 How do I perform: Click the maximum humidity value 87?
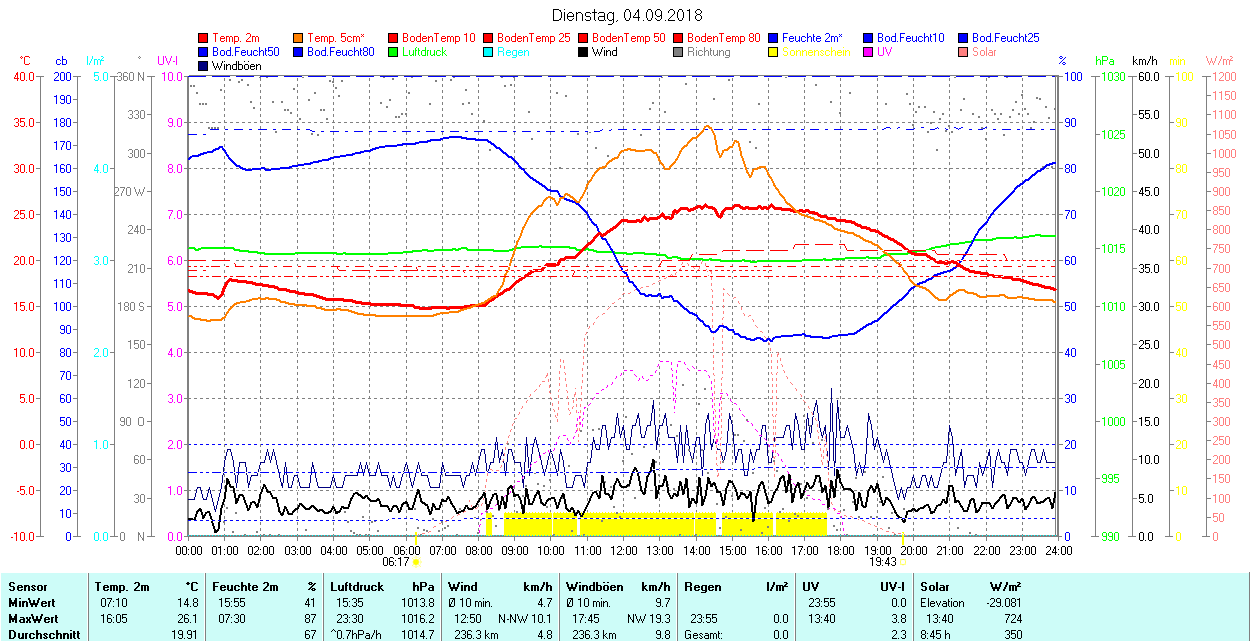click(x=310, y=619)
